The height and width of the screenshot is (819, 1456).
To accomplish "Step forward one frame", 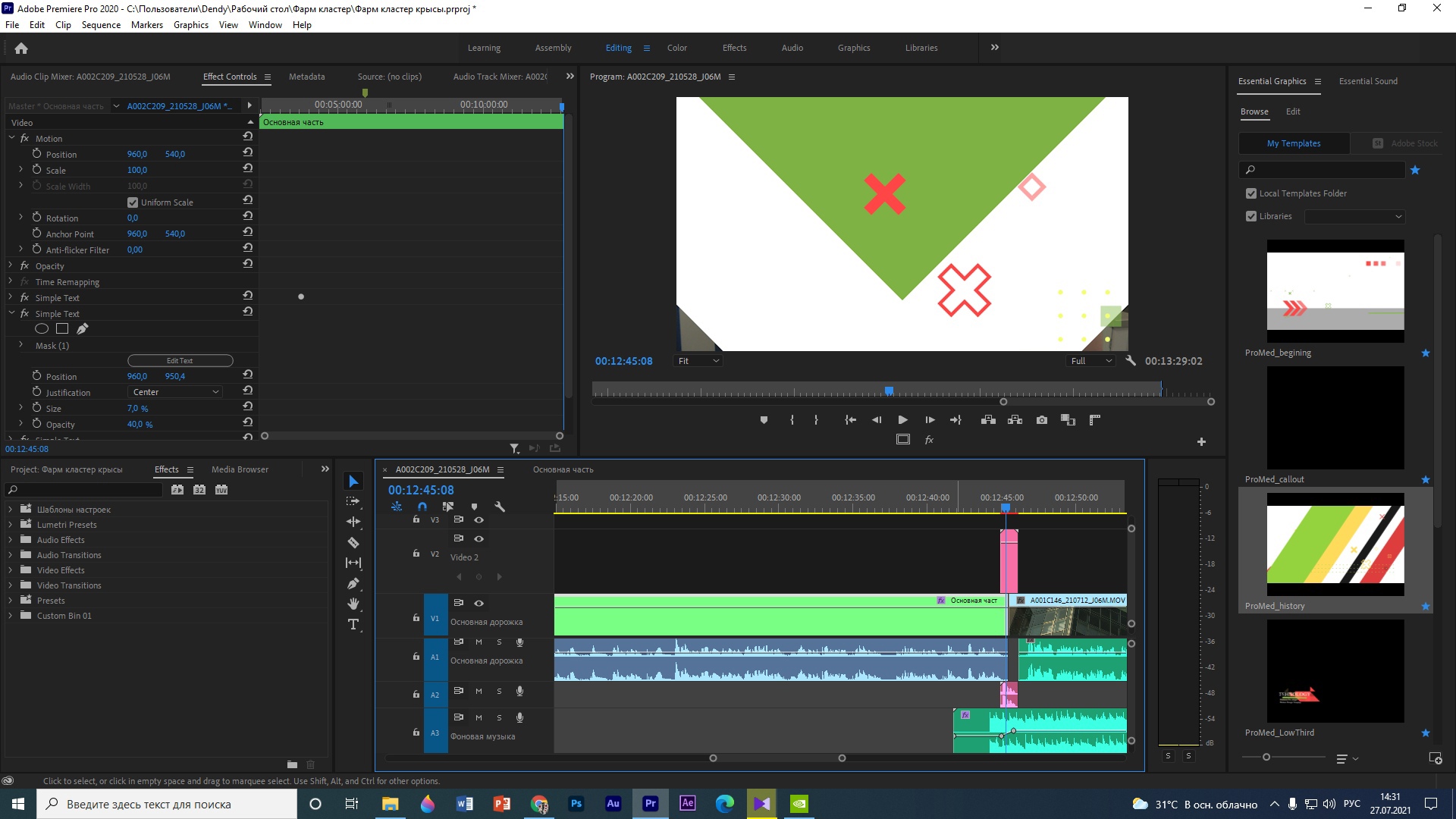I will tap(930, 420).
